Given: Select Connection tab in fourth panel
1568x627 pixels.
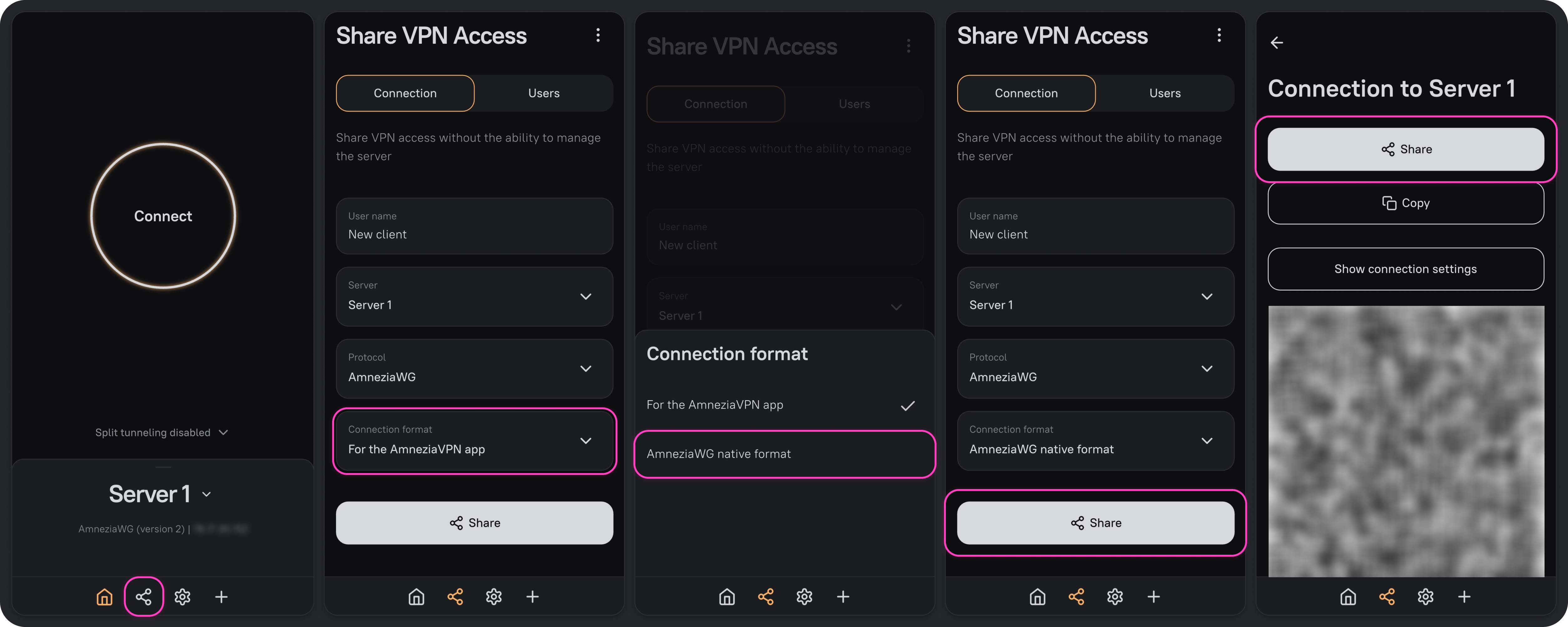Looking at the screenshot, I should click(x=1026, y=93).
